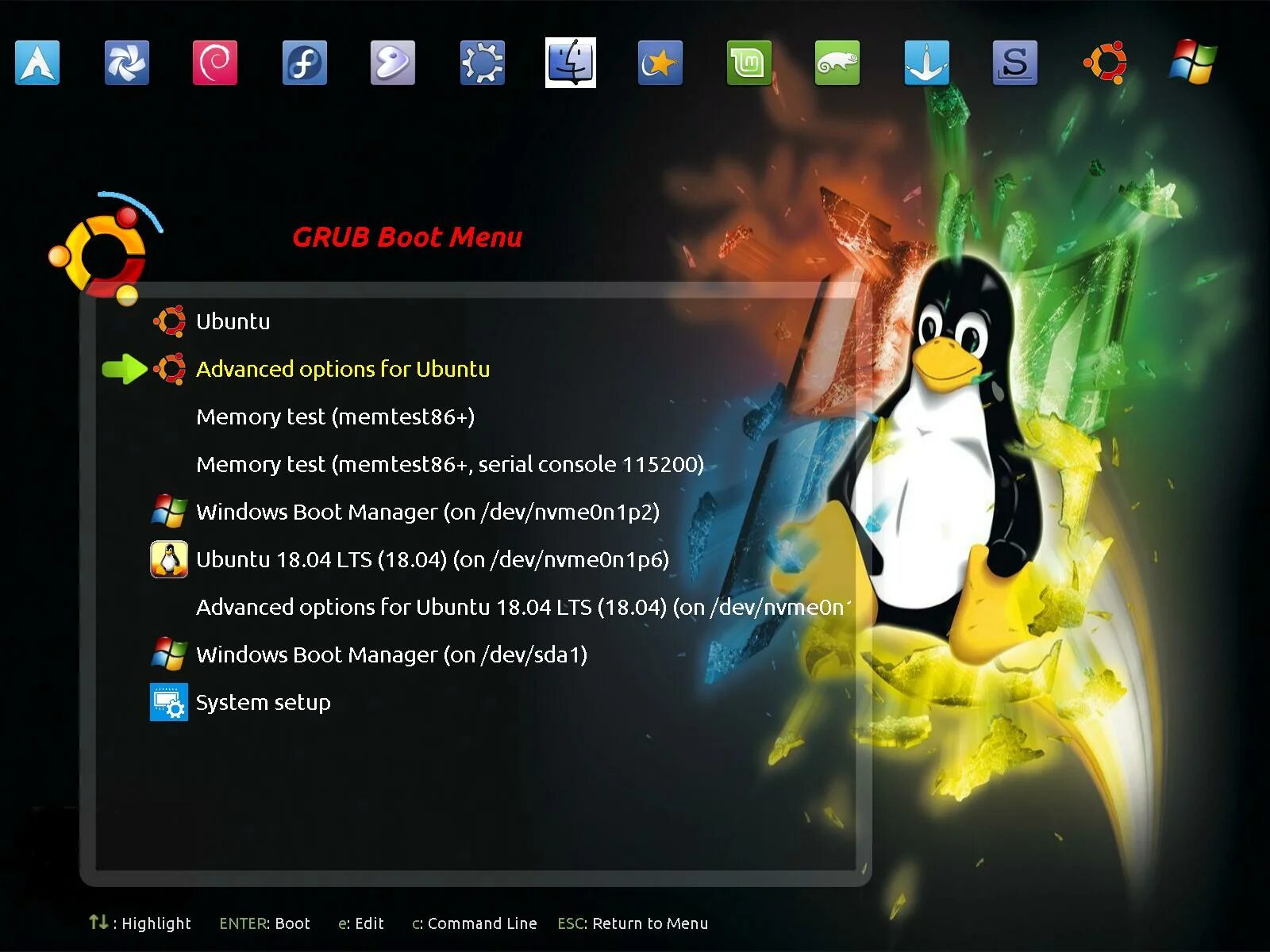This screenshot has height=952, width=1270.
Task: Click the up/down arrows Highlight hint icon
Action: (98, 922)
